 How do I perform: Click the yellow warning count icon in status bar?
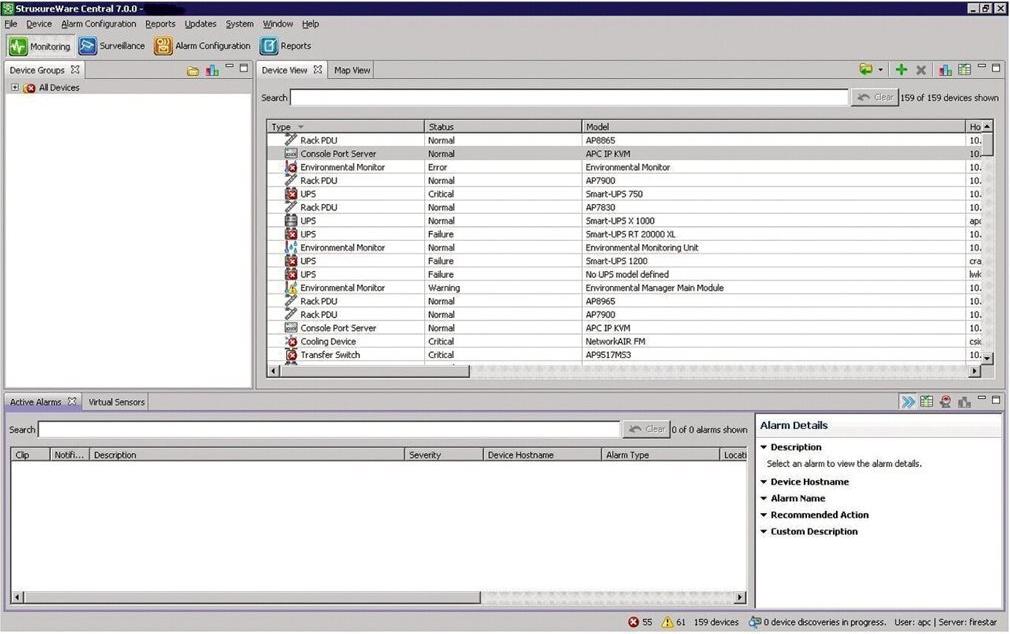(x=667, y=622)
